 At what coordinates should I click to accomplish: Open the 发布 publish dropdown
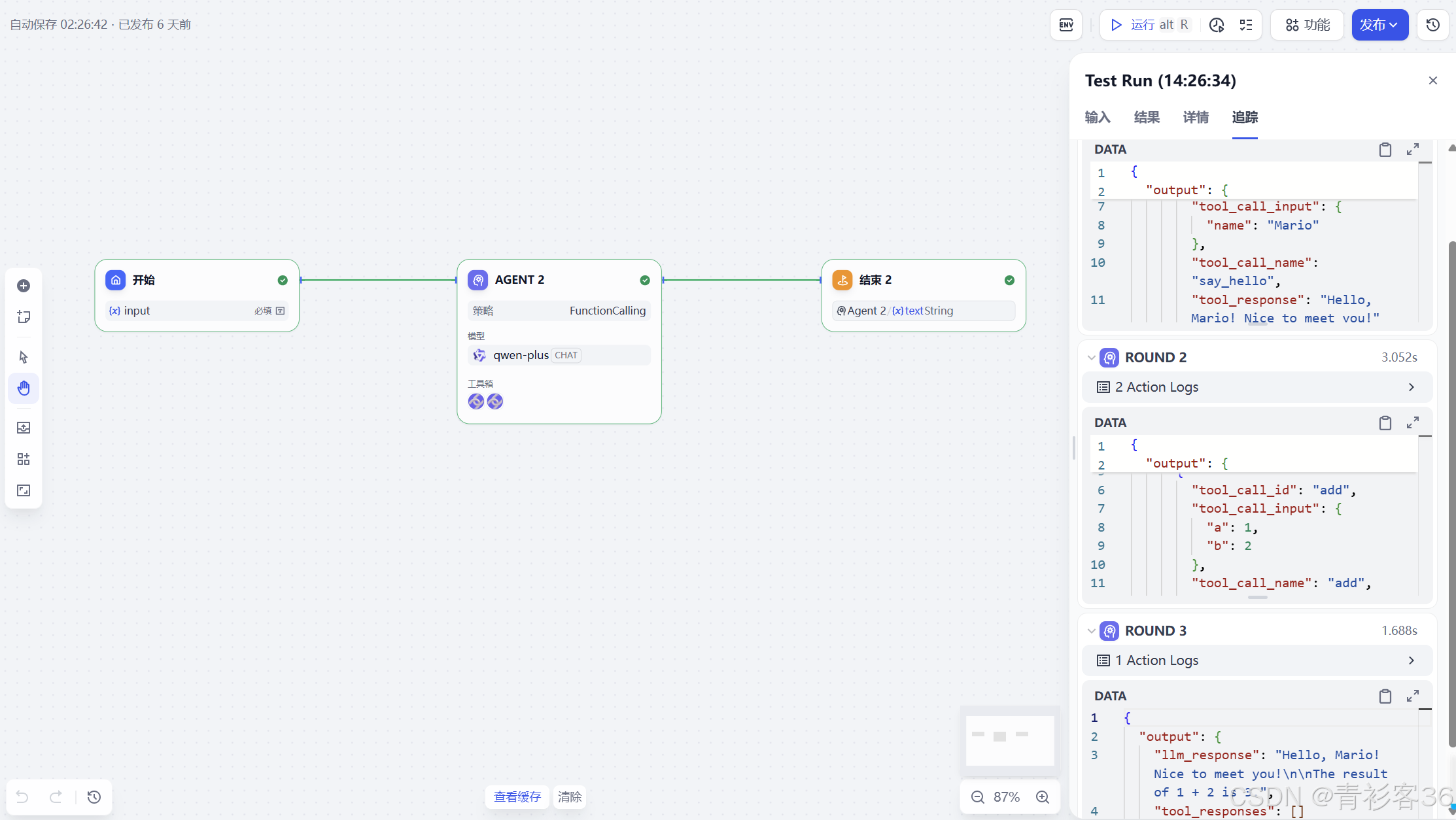tap(1379, 25)
